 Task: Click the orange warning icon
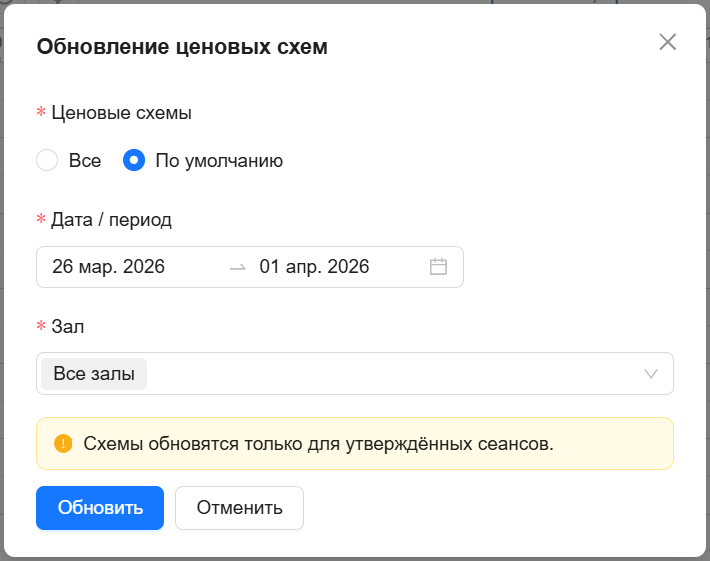coord(63,443)
